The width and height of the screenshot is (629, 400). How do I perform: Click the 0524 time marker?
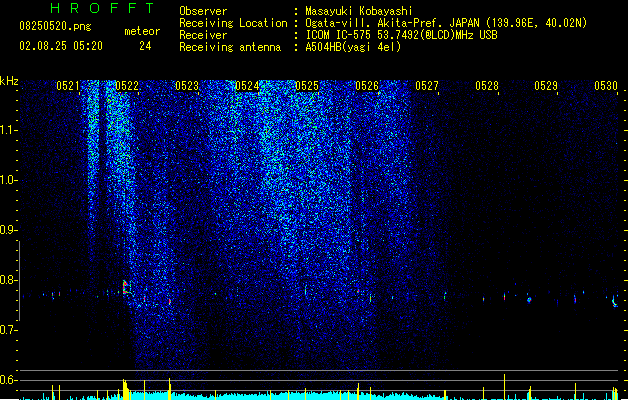(x=247, y=86)
